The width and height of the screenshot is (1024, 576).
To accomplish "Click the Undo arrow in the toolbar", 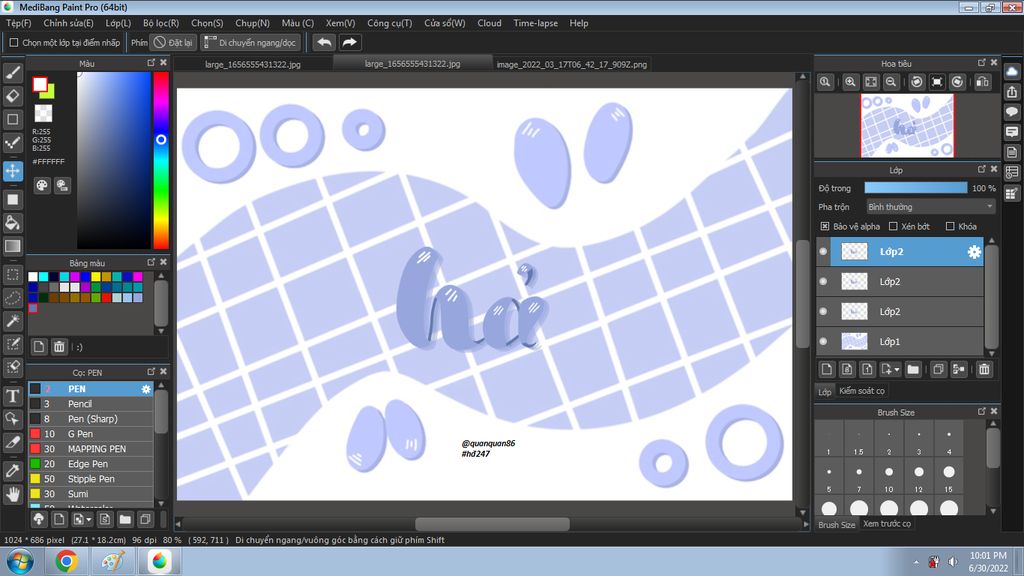I will (x=324, y=42).
